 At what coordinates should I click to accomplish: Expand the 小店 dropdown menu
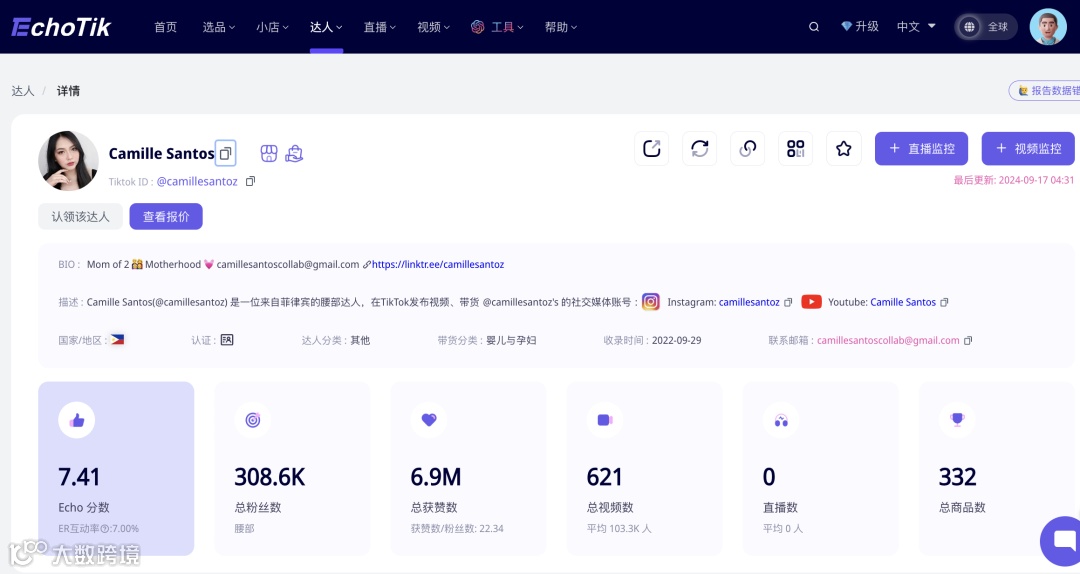pos(272,27)
